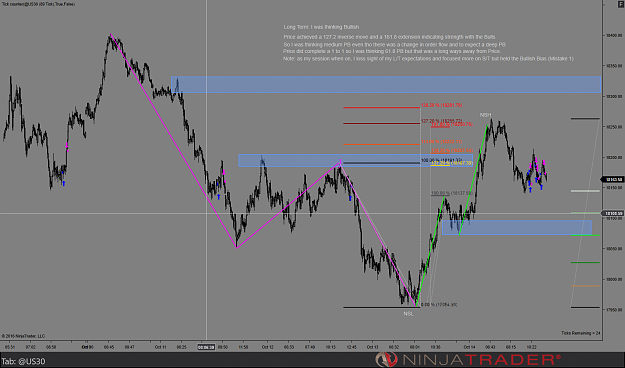The image size is (625, 368).
Task: Click the 'Long Term: I was thinking Bullish' note
Action: click(x=321, y=27)
